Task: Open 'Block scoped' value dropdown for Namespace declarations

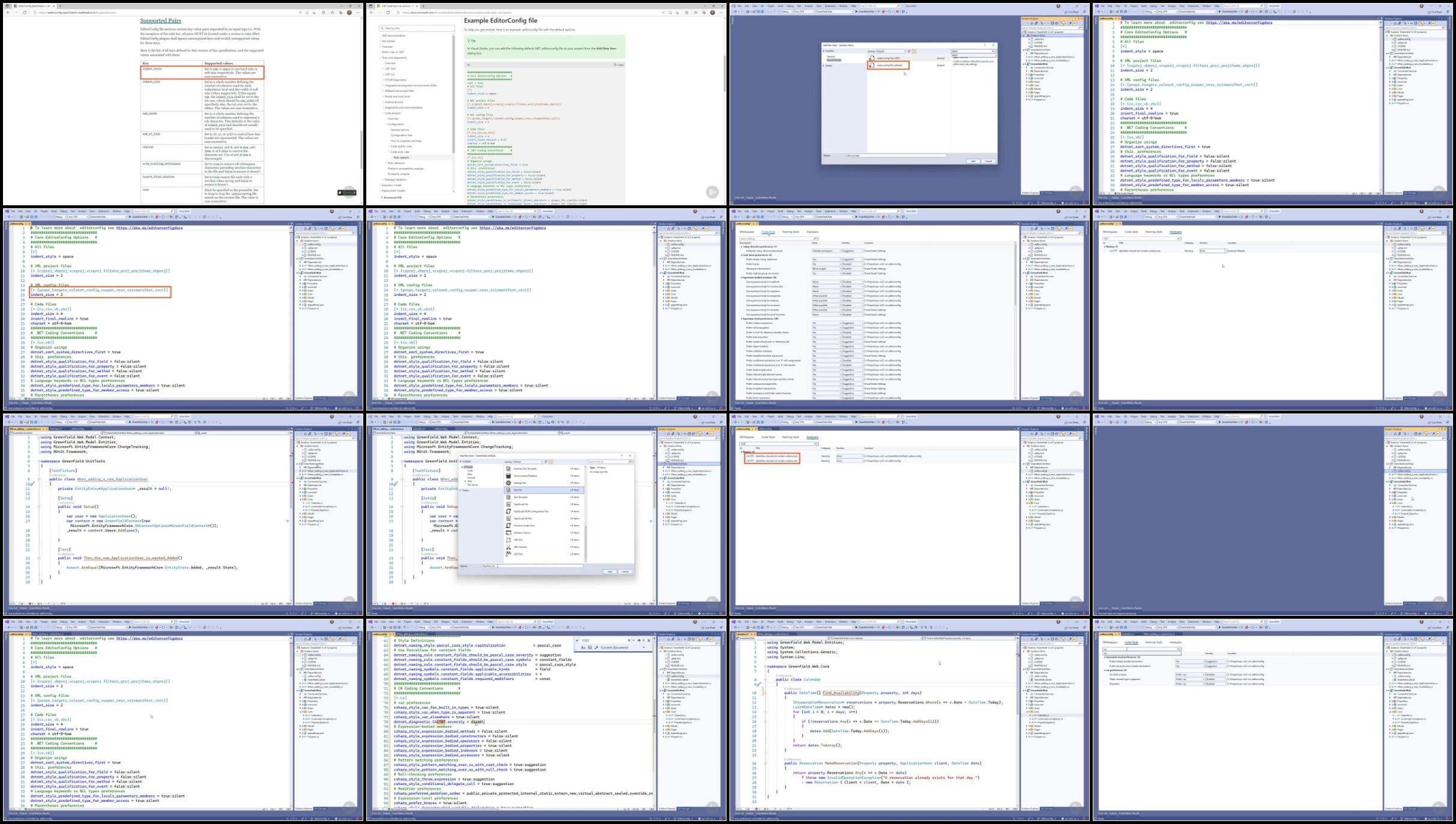Action: [826, 269]
